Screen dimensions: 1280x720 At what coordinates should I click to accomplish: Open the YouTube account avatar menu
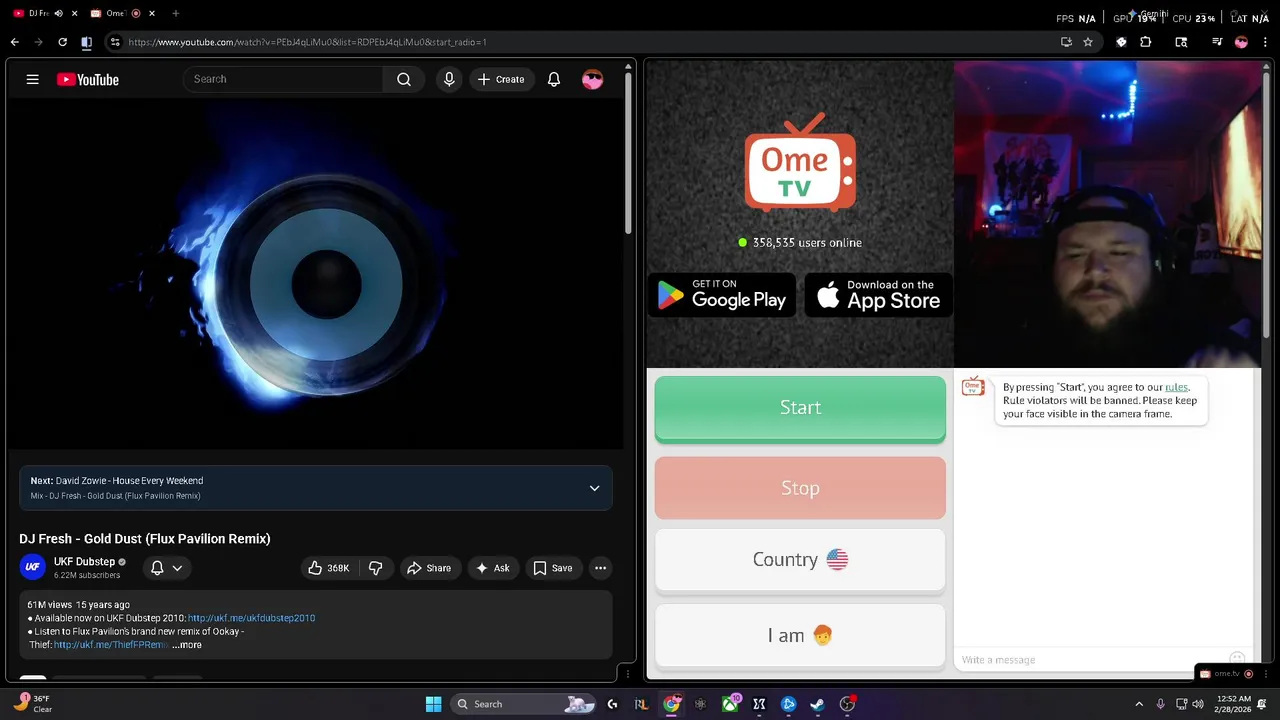point(593,79)
